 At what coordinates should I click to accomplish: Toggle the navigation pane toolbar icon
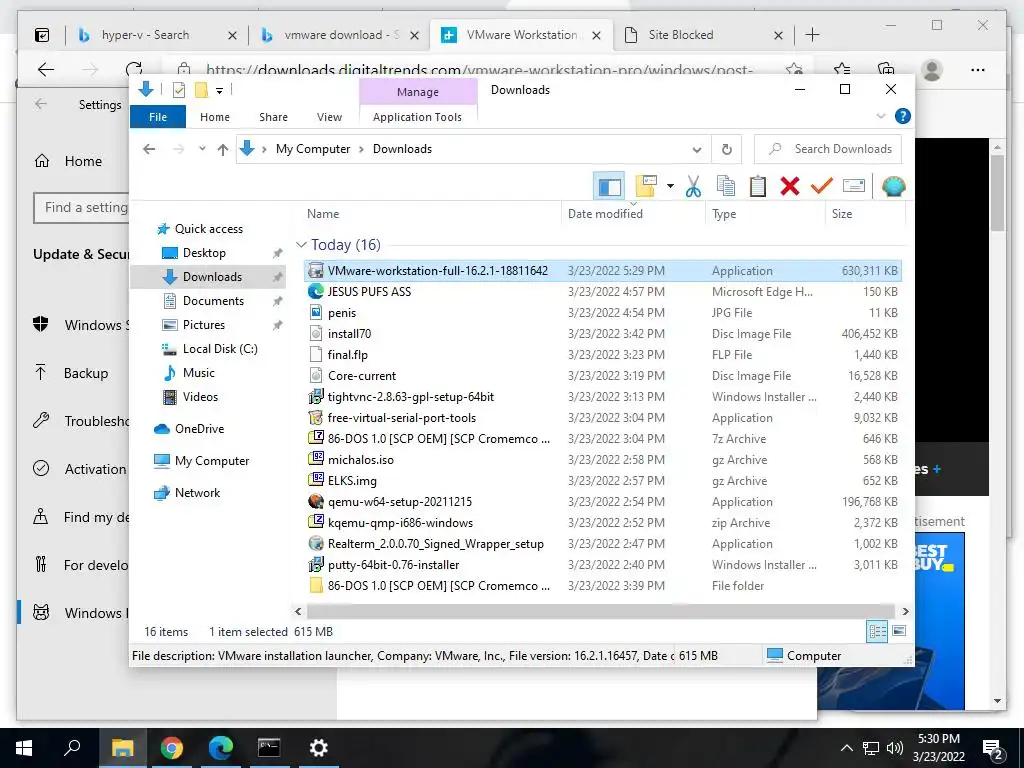(x=609, y=187)
